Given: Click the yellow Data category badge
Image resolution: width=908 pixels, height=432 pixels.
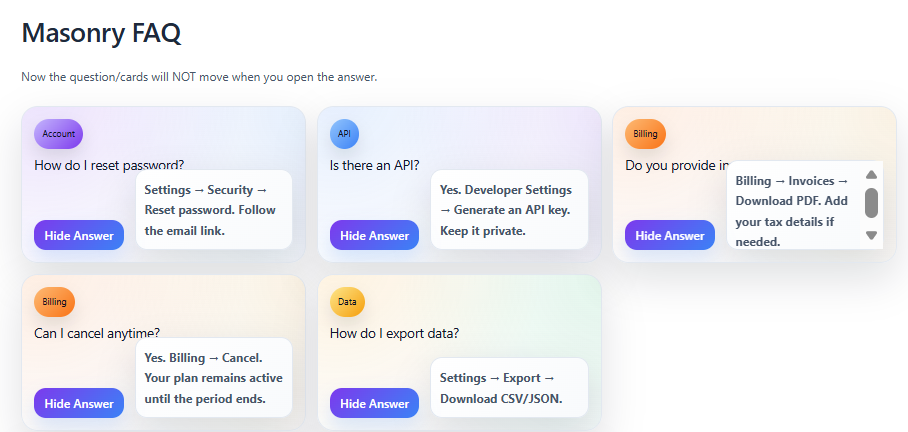Looking at the screenshot, I should coord(347,302).
